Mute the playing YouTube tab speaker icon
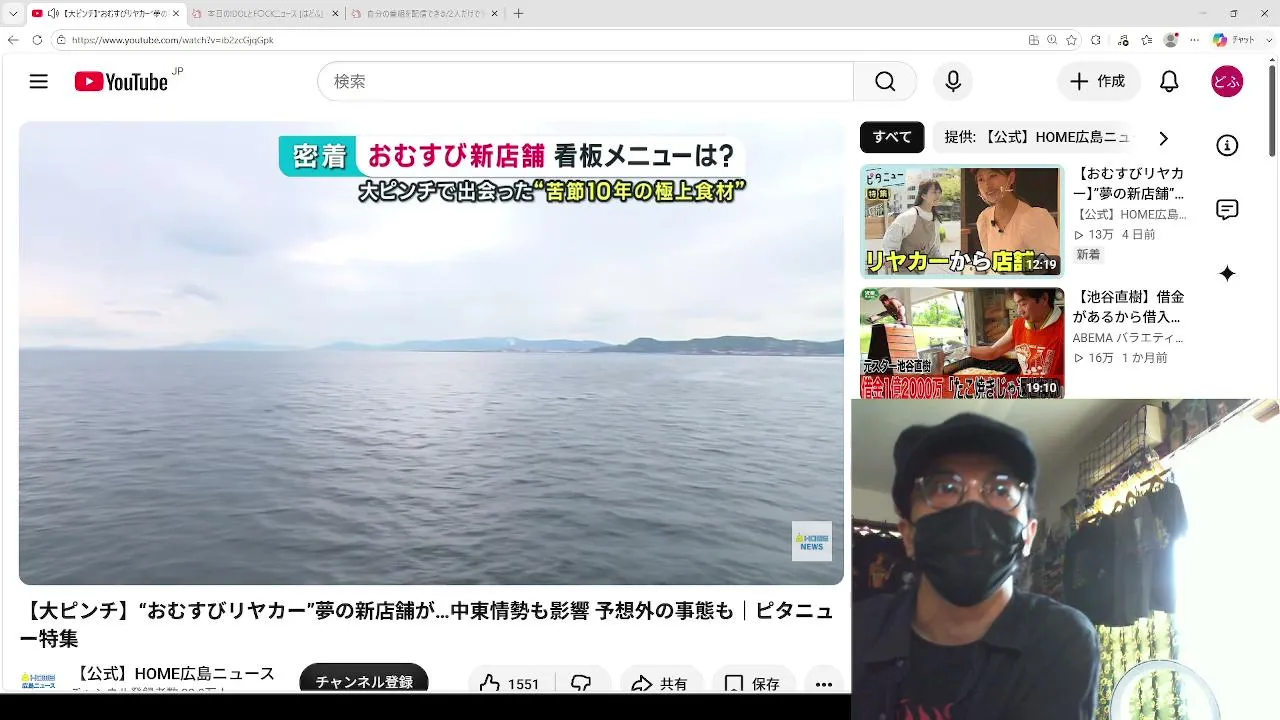 [x=53, y=14]
